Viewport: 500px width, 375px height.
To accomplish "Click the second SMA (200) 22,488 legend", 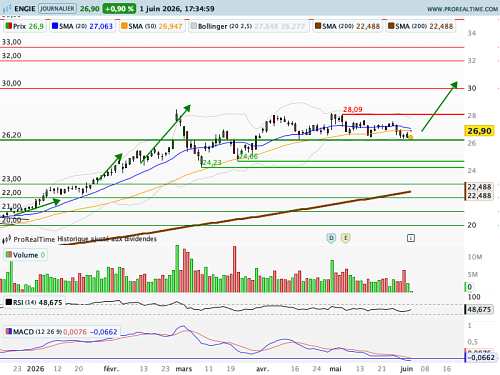I will [421, 26].
